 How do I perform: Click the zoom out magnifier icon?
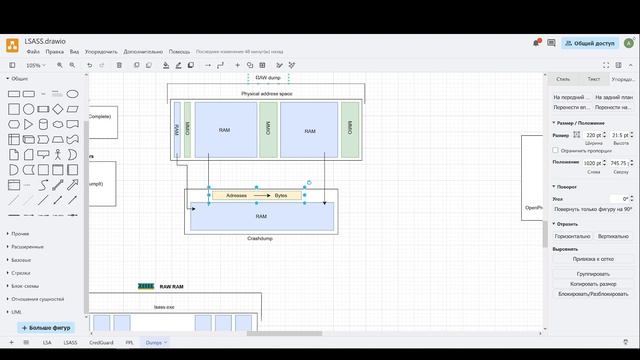coord(72,65)
